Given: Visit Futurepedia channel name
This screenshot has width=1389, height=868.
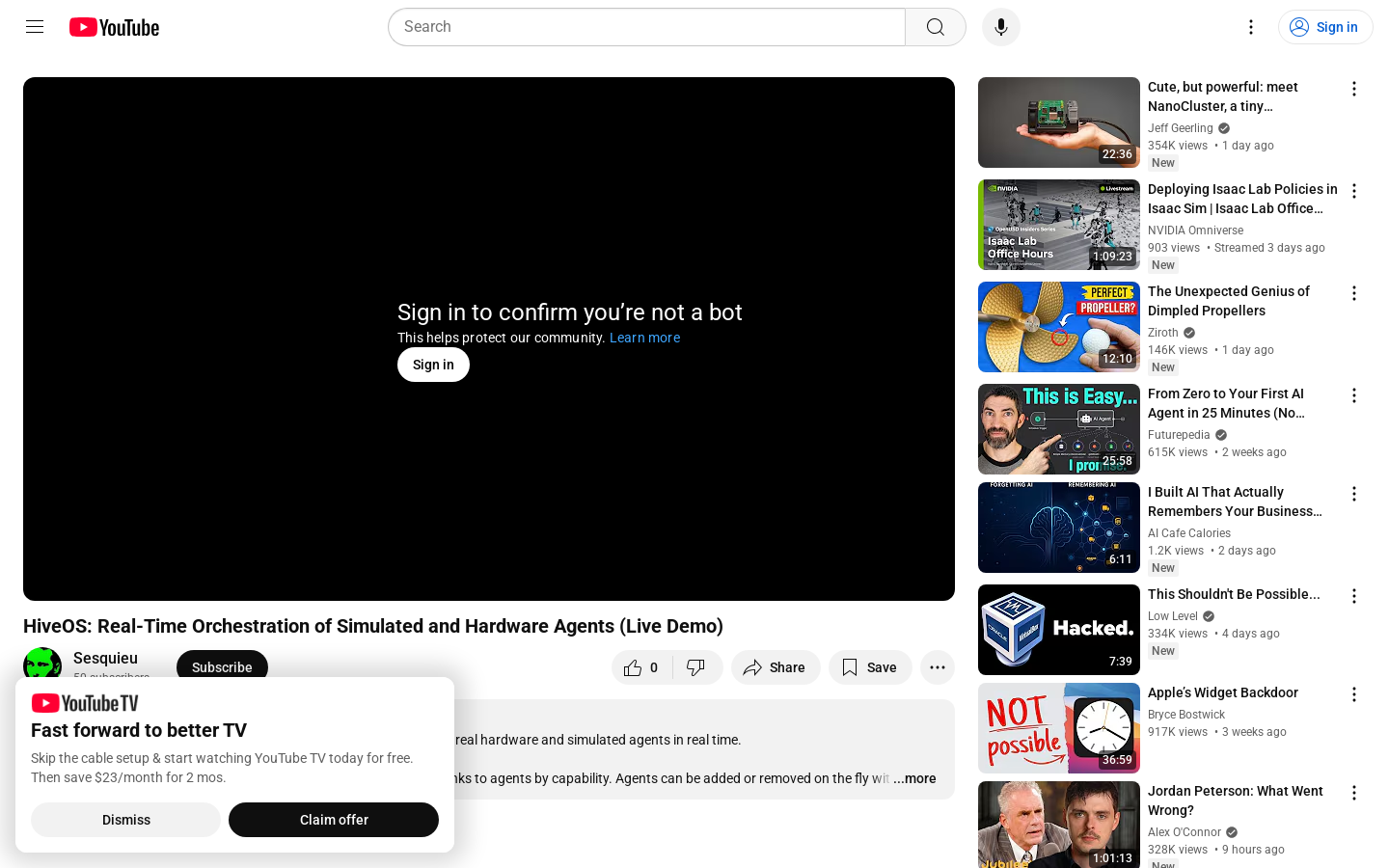Looking at the screenshot, I should 1179,435.
